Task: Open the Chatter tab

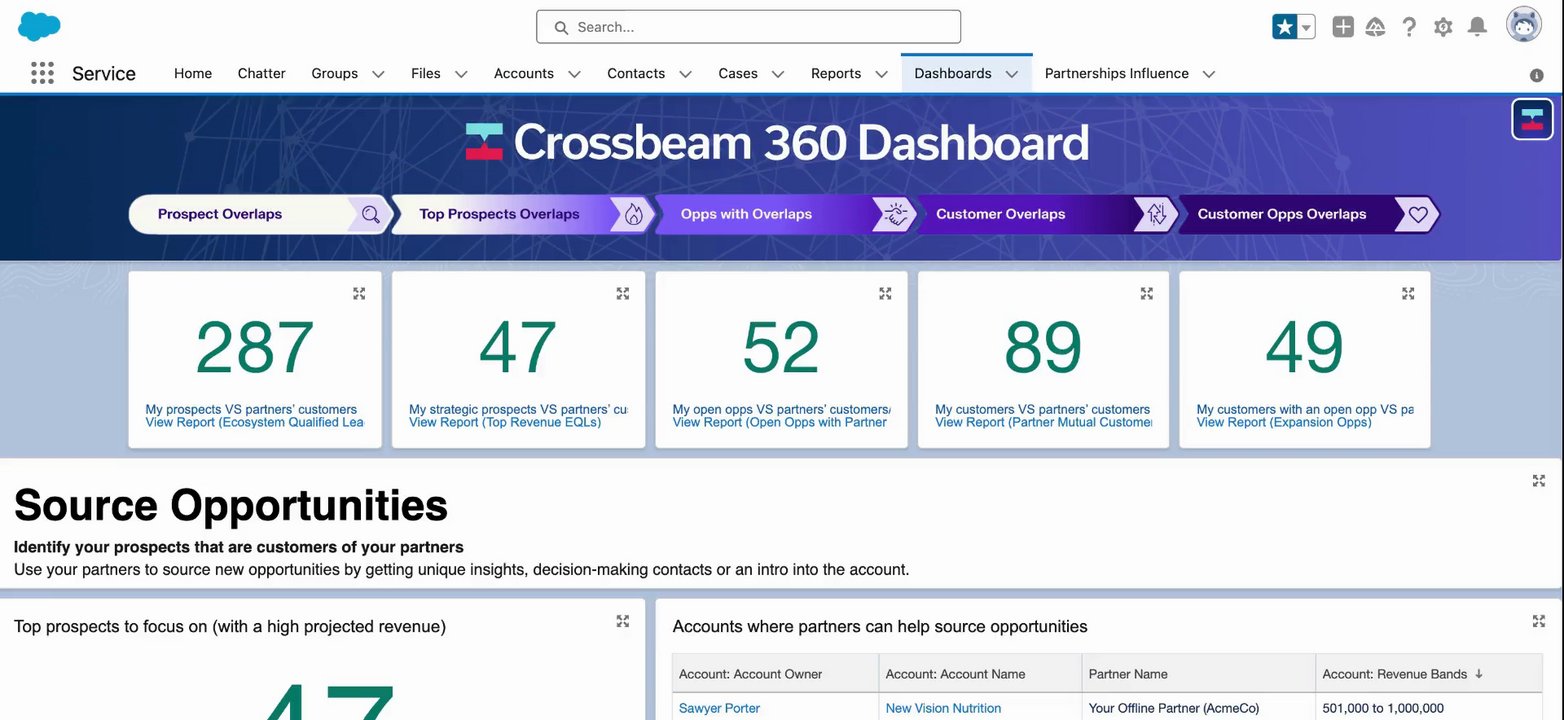Action: click(262, 73)
